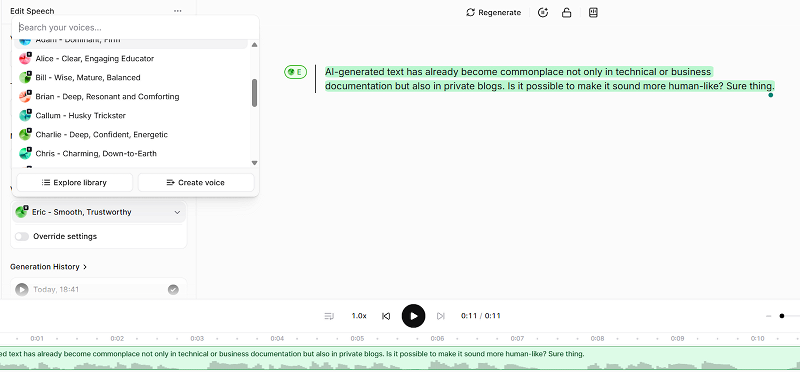Image resolution: width=800 pixels, height=372 pixels.
Task: Click the voice list scroll down arrow
Action: pos(255,163)
